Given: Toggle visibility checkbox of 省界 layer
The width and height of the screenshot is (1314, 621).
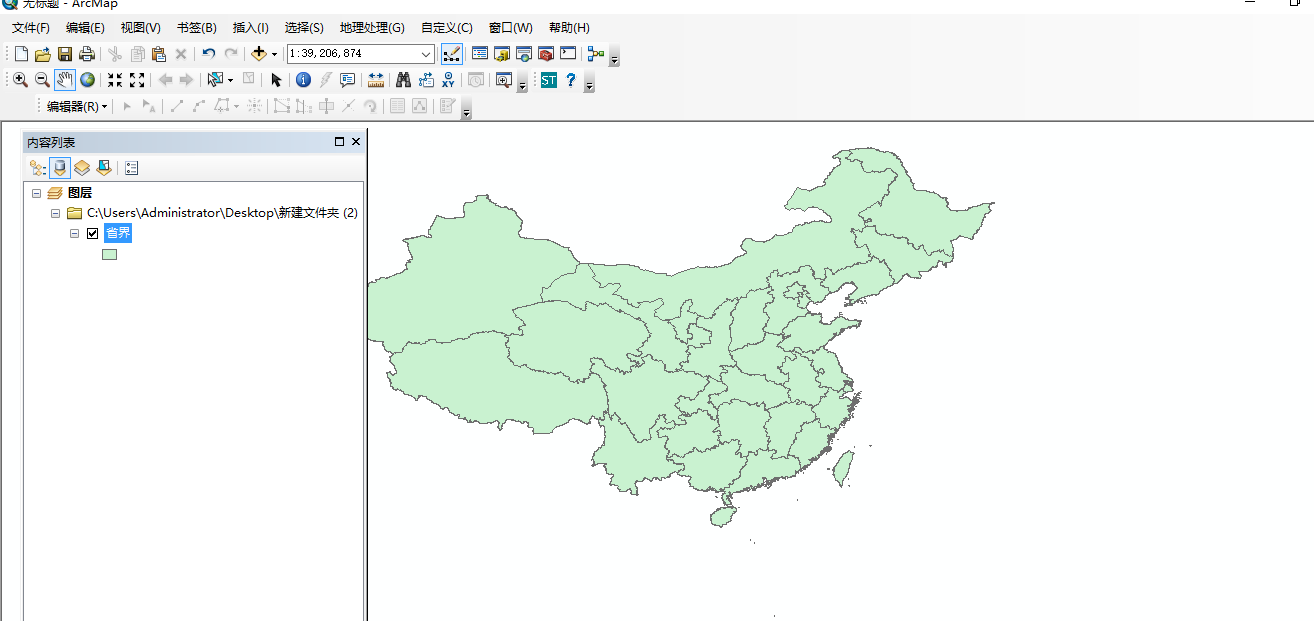Looking at the screenshot, I should tap(93, 233).
